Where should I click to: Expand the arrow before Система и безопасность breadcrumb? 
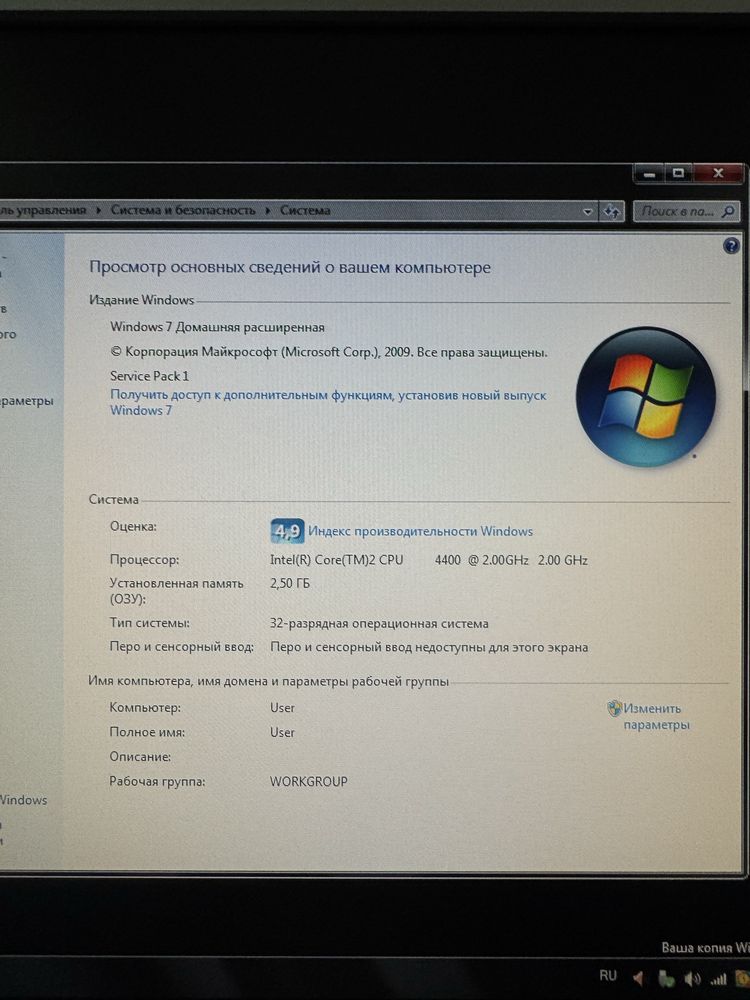99,210
